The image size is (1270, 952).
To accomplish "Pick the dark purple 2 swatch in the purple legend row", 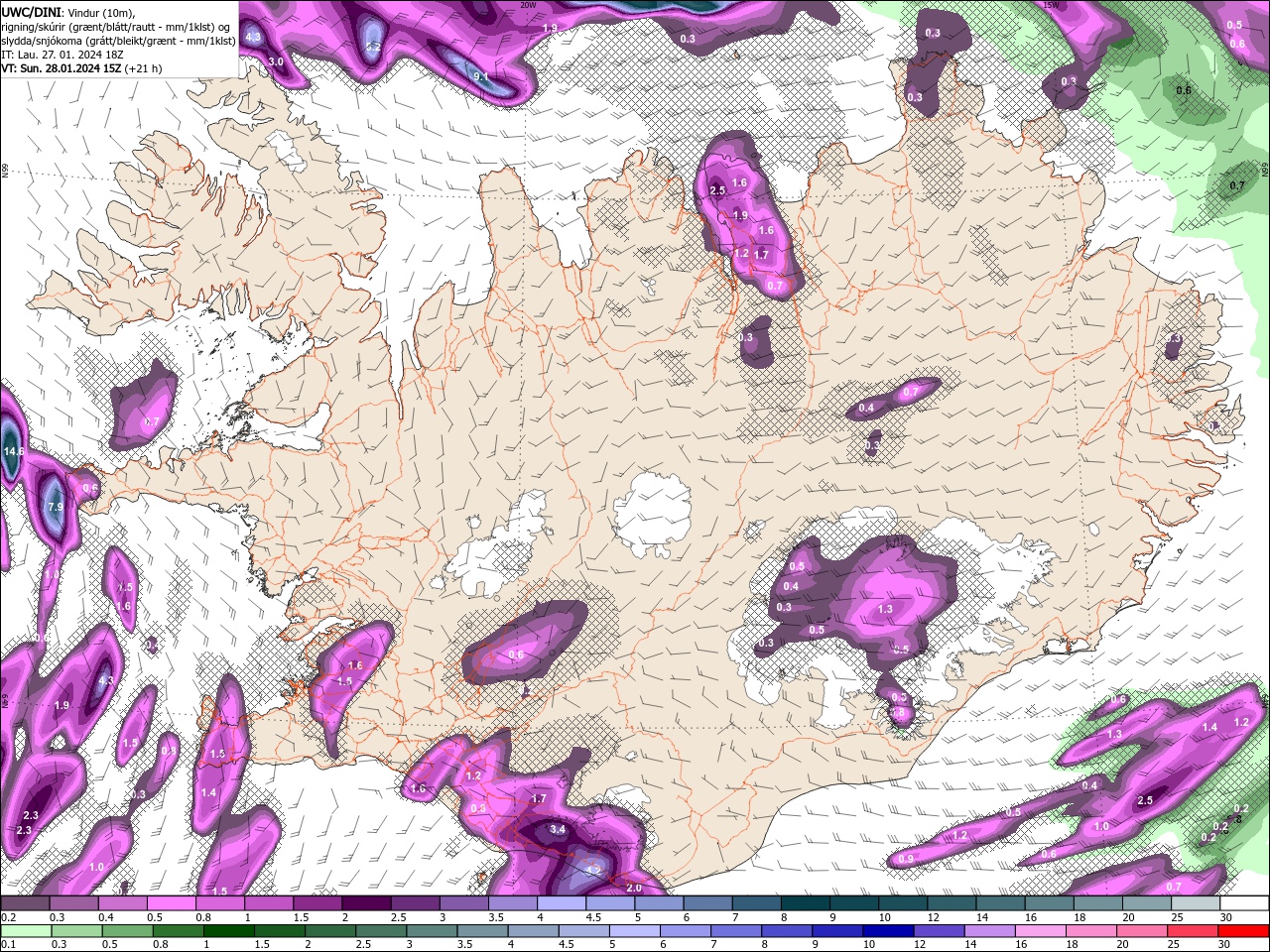I will [366, 903].
